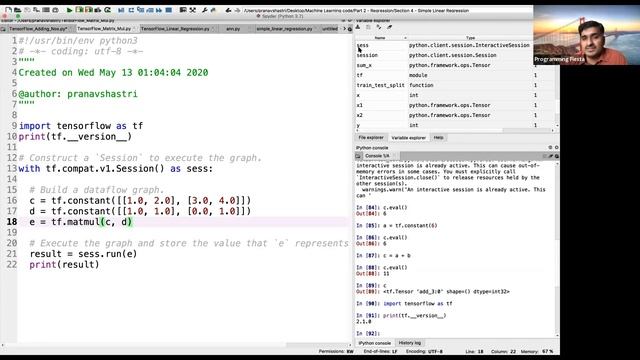Switch to the IPython console bottom tab
The height and width of the screenshot is (360, 640).
(x=375, y=343)
